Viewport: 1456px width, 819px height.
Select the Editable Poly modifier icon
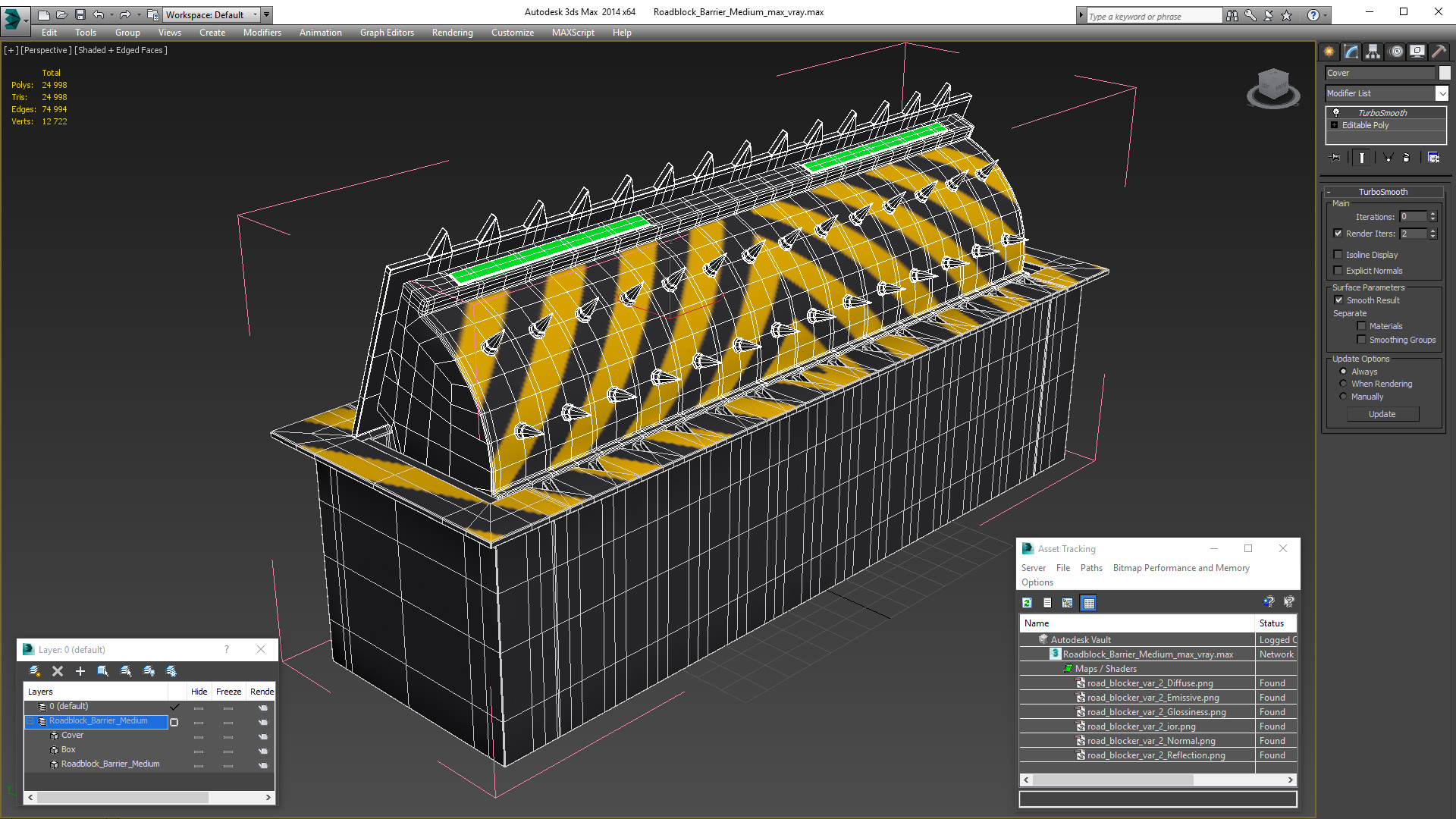tap(1334, 125)
